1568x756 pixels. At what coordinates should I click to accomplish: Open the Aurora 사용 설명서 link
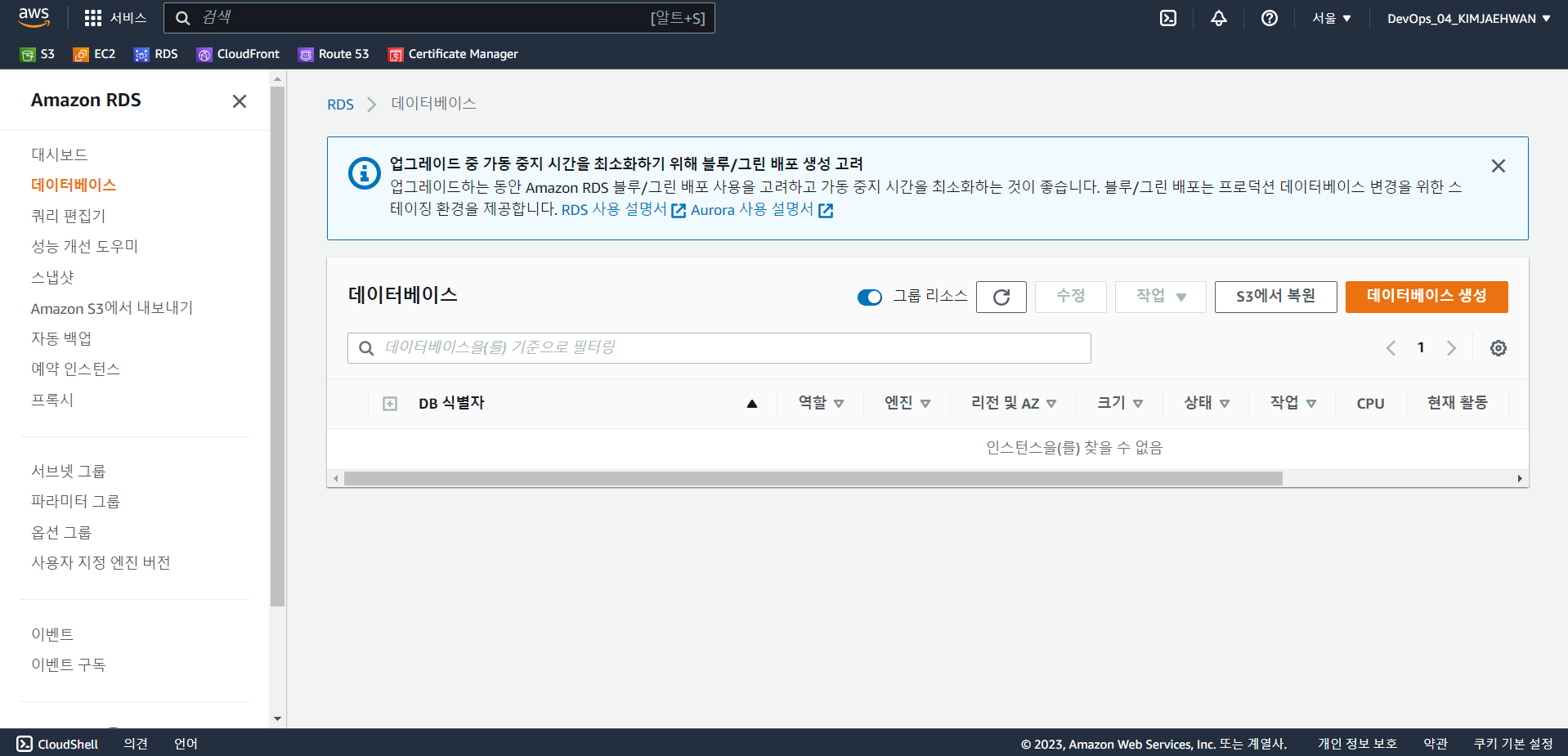pos(762,210)
